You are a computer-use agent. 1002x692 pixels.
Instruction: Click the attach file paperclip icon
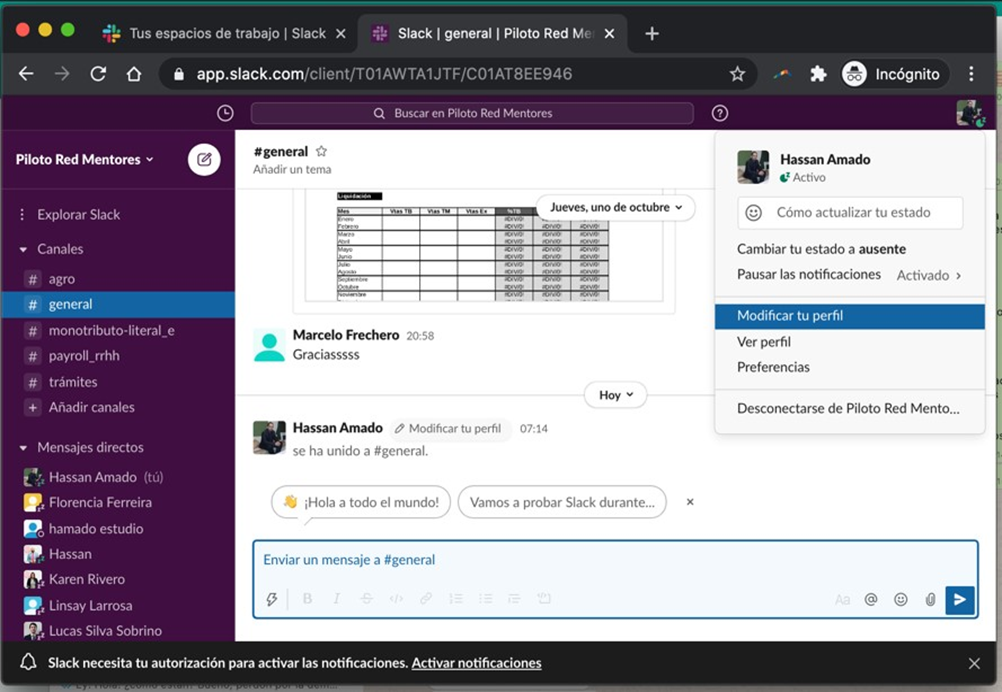930,599
